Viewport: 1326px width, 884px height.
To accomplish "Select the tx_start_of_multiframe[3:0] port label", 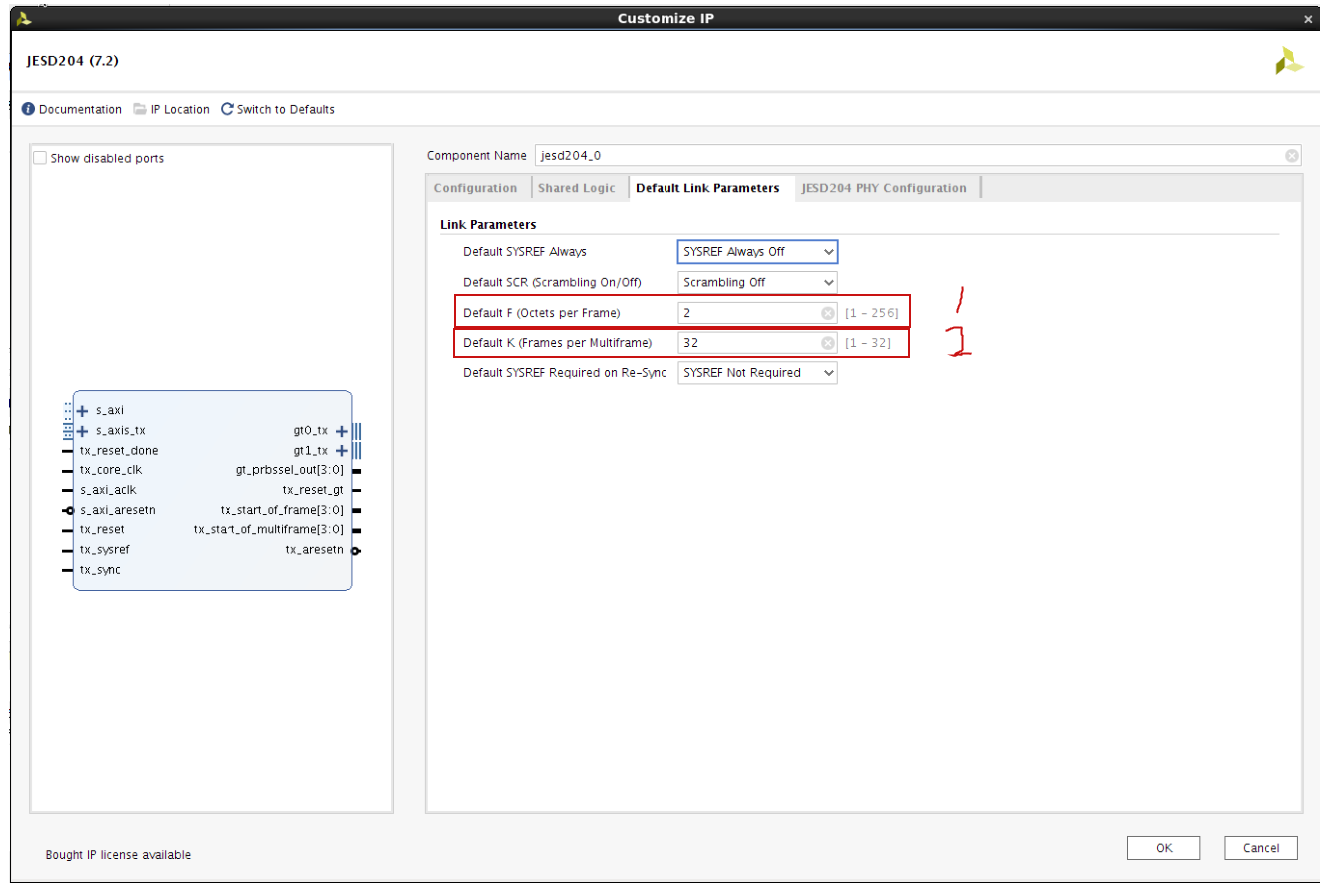I will click(x=269, y=530).
